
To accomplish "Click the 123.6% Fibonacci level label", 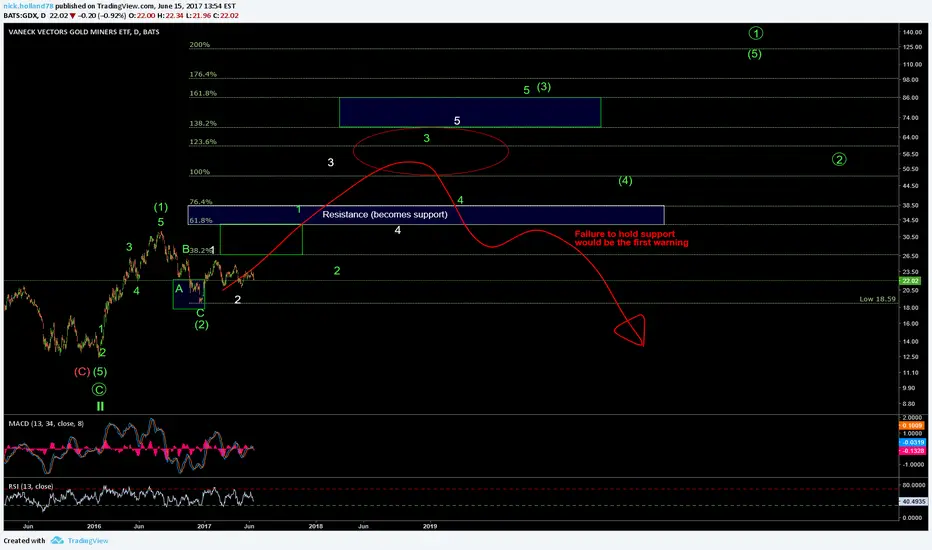I will coord(203,142).
